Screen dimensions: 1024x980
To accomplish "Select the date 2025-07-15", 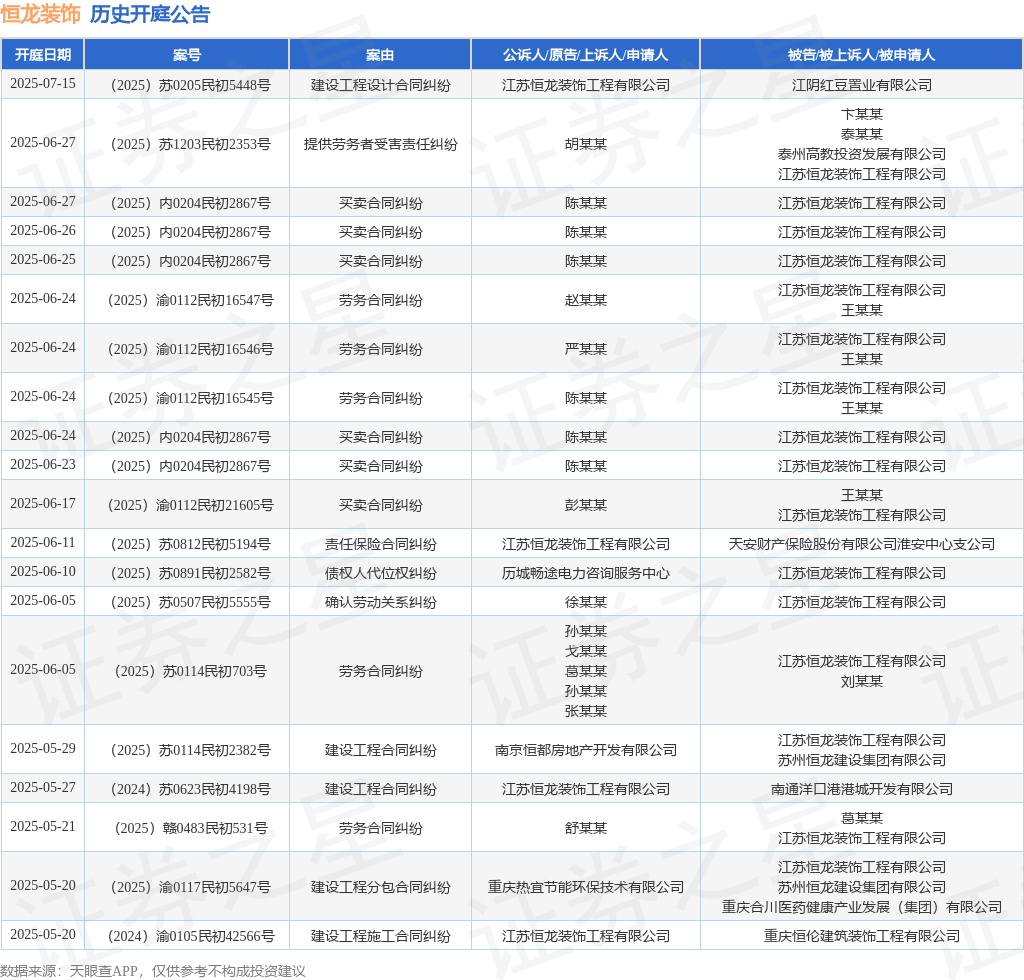I will point(43,84).
